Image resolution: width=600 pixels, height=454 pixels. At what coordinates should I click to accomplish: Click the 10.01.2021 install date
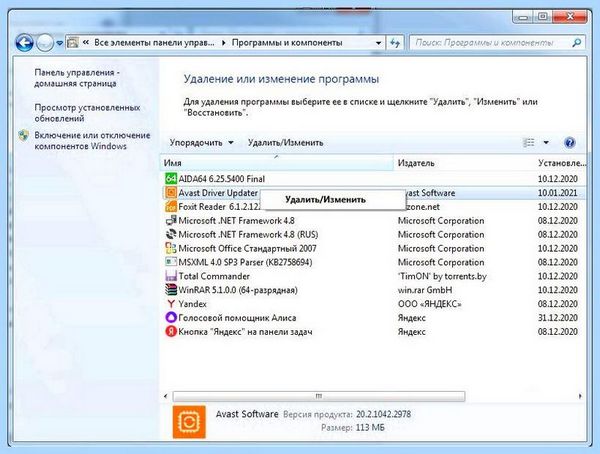tap(558, 193)
